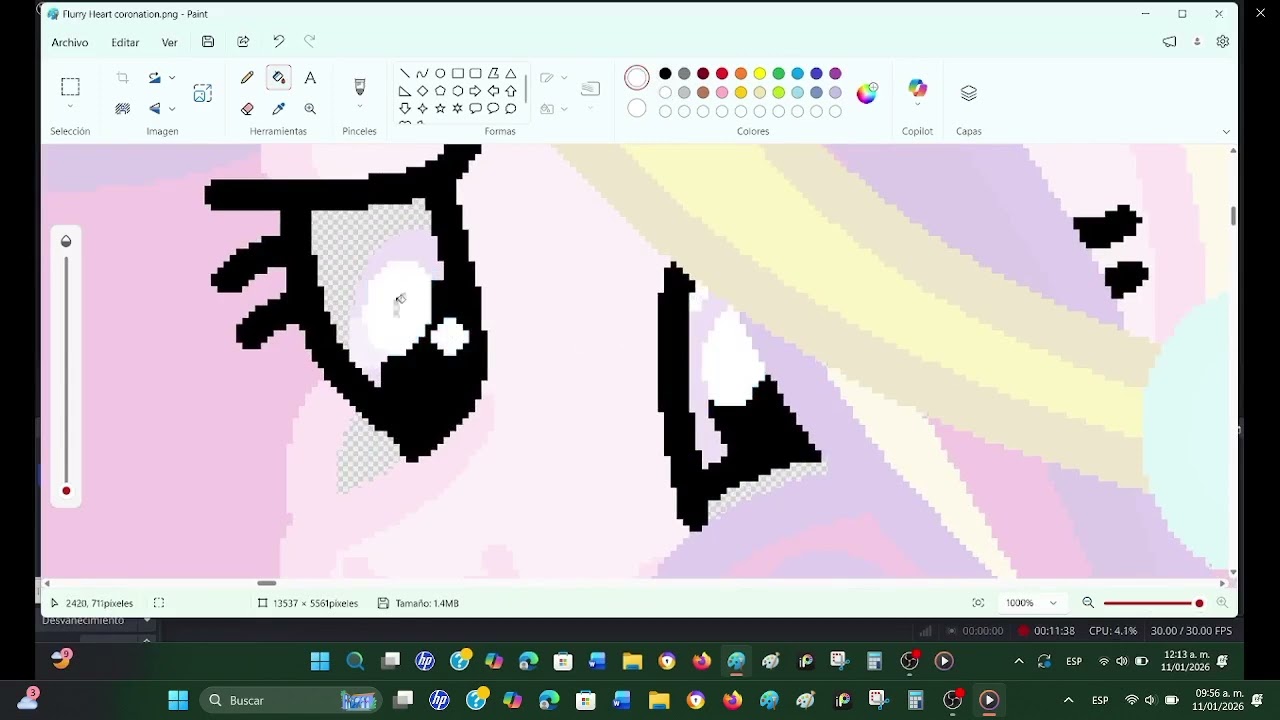
Task: Click the rotate image icon
Action: (154, 78)
